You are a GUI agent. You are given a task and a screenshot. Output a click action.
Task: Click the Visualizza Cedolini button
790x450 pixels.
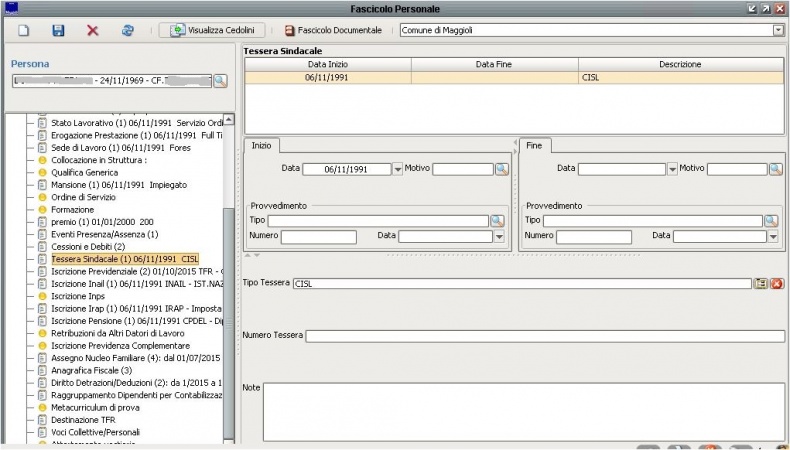[x=212, y=31]
